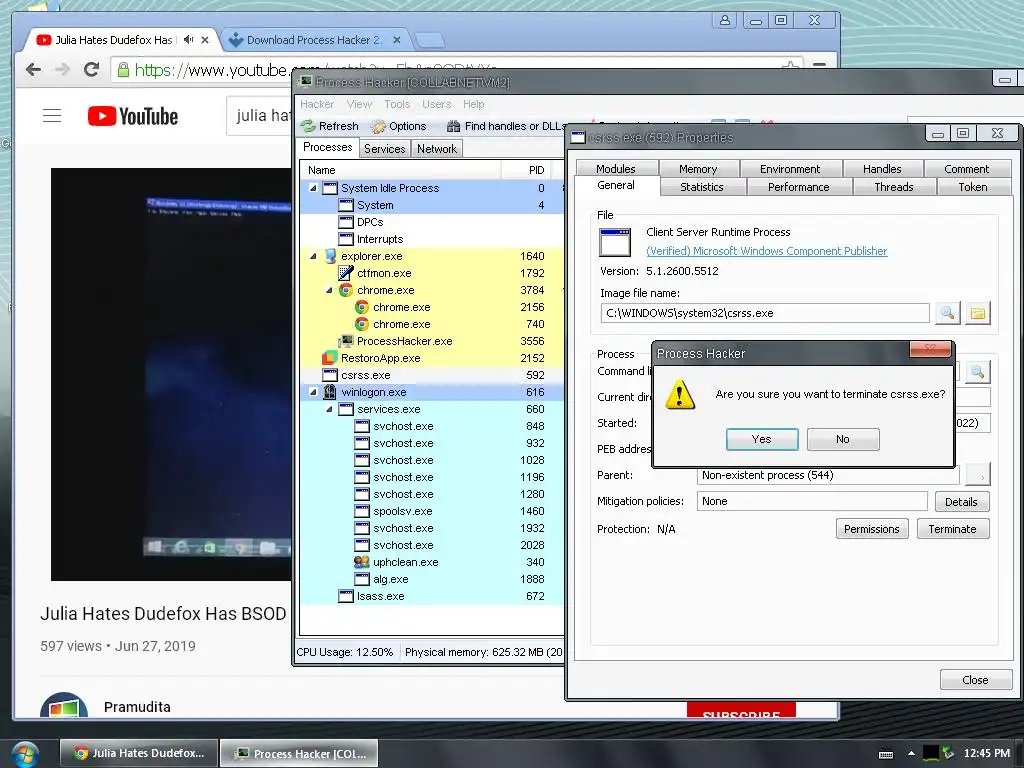The image size is (1024, 768).
Task: Click the YouTube logo
Action: tap(133, 116)
